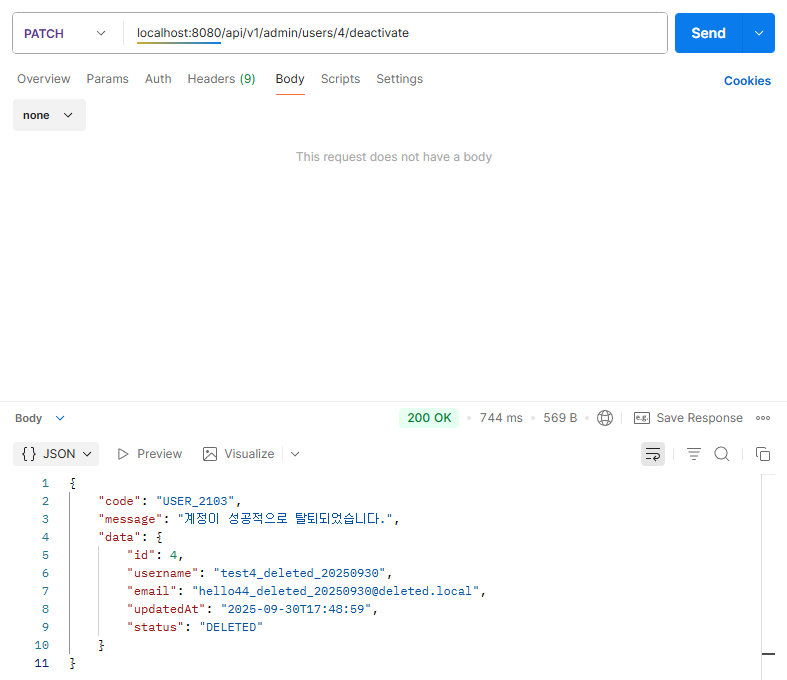This screenshot has height=680, width=787.
Task: Click the "test4_deleted_20250930" username value
Action: (299, 573)
